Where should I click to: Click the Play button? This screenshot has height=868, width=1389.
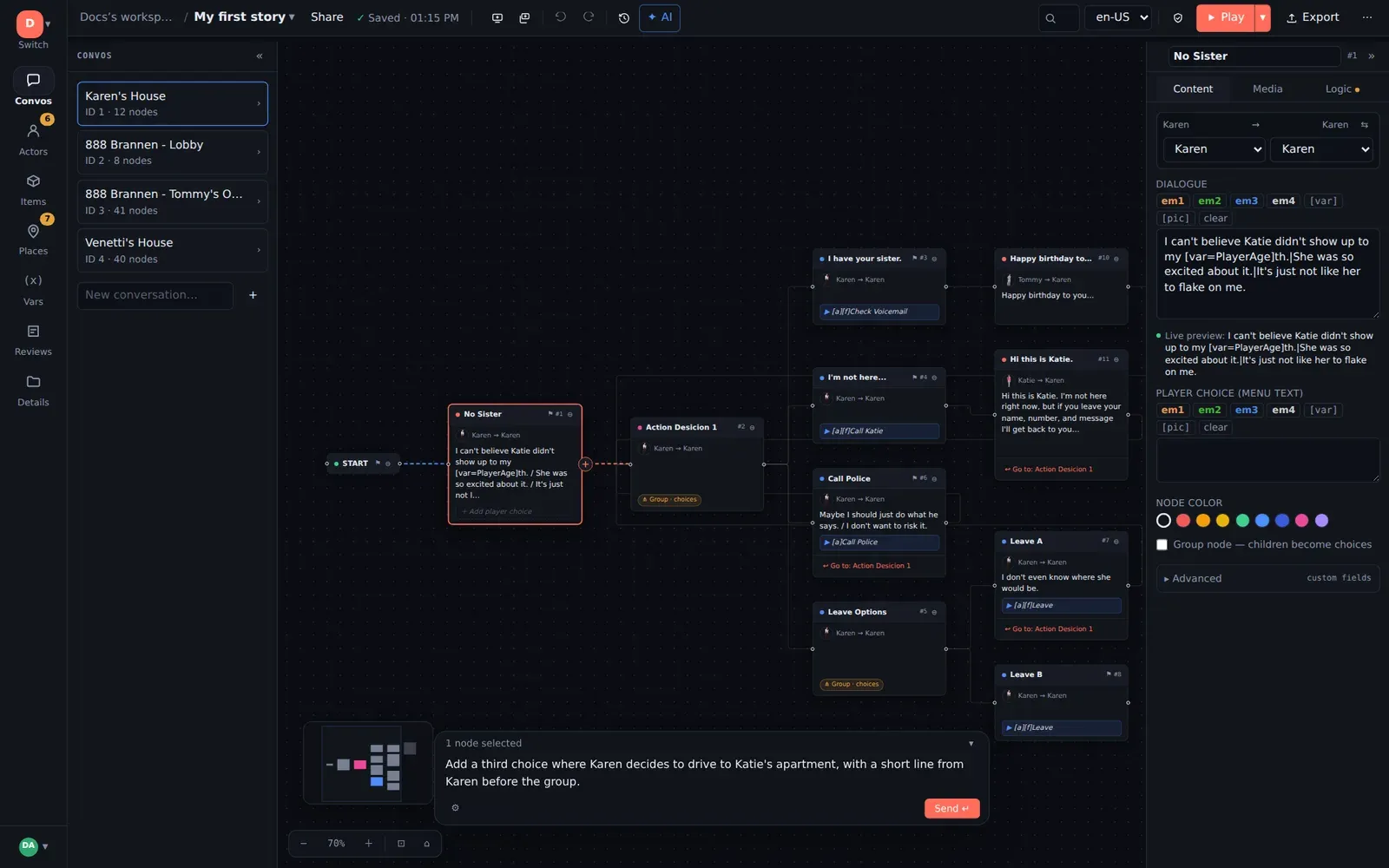1226,17
